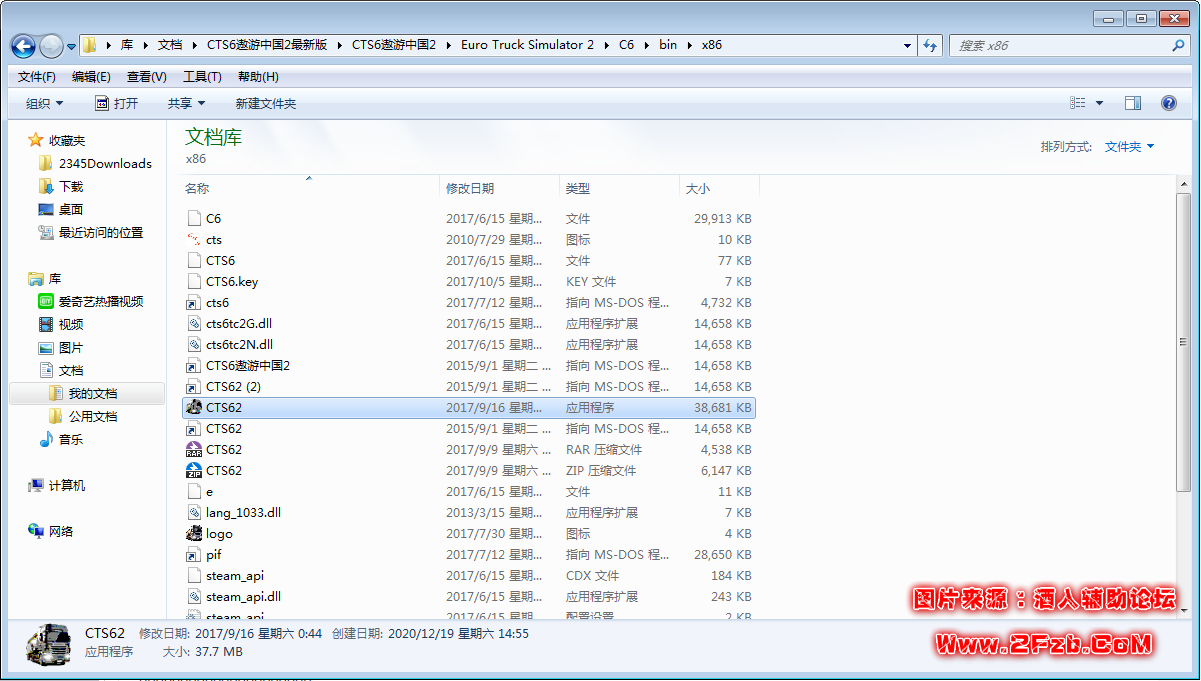Open 2345Downloads folder in sidebar

pos(95,164)
